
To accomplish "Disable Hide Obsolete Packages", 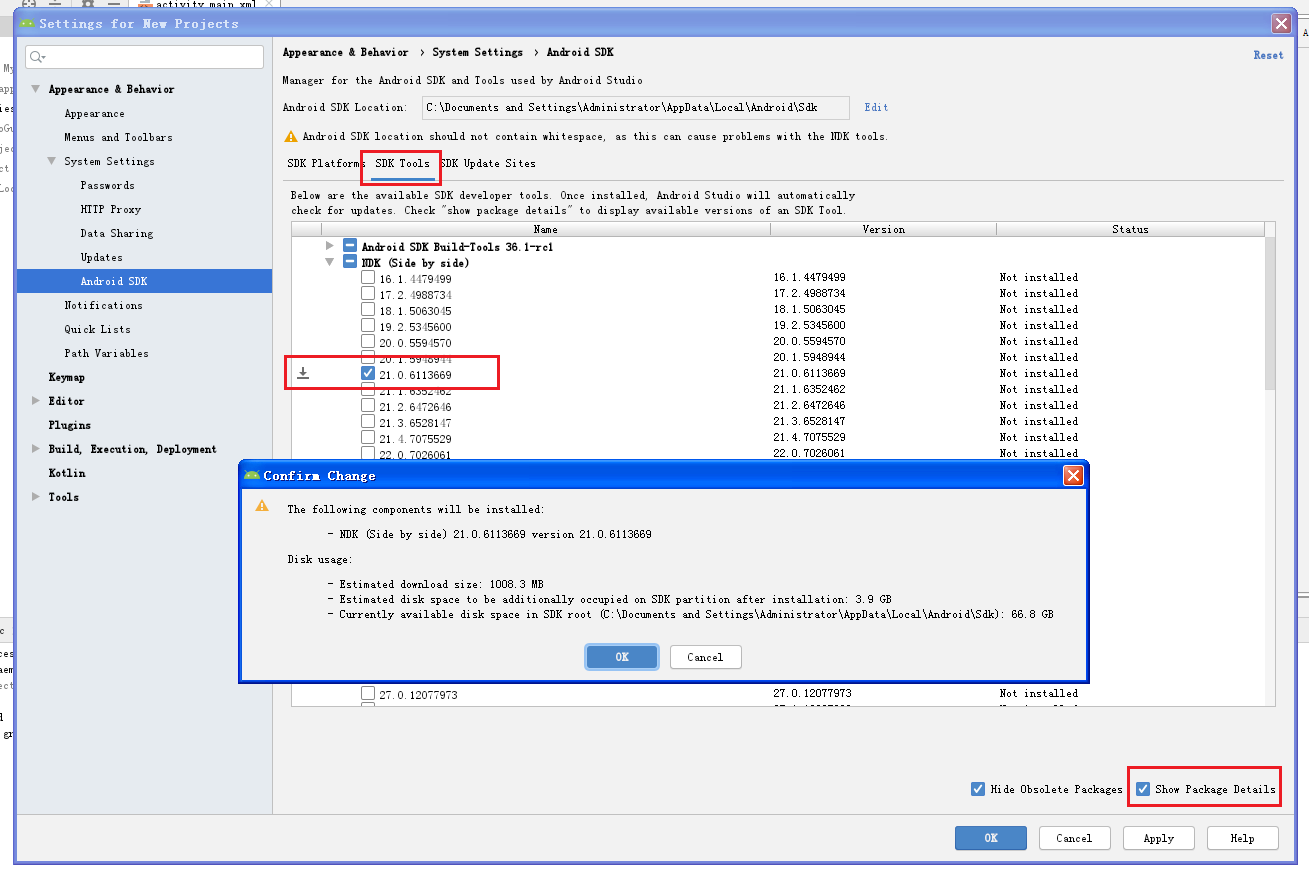I will (x=978, y=789).
